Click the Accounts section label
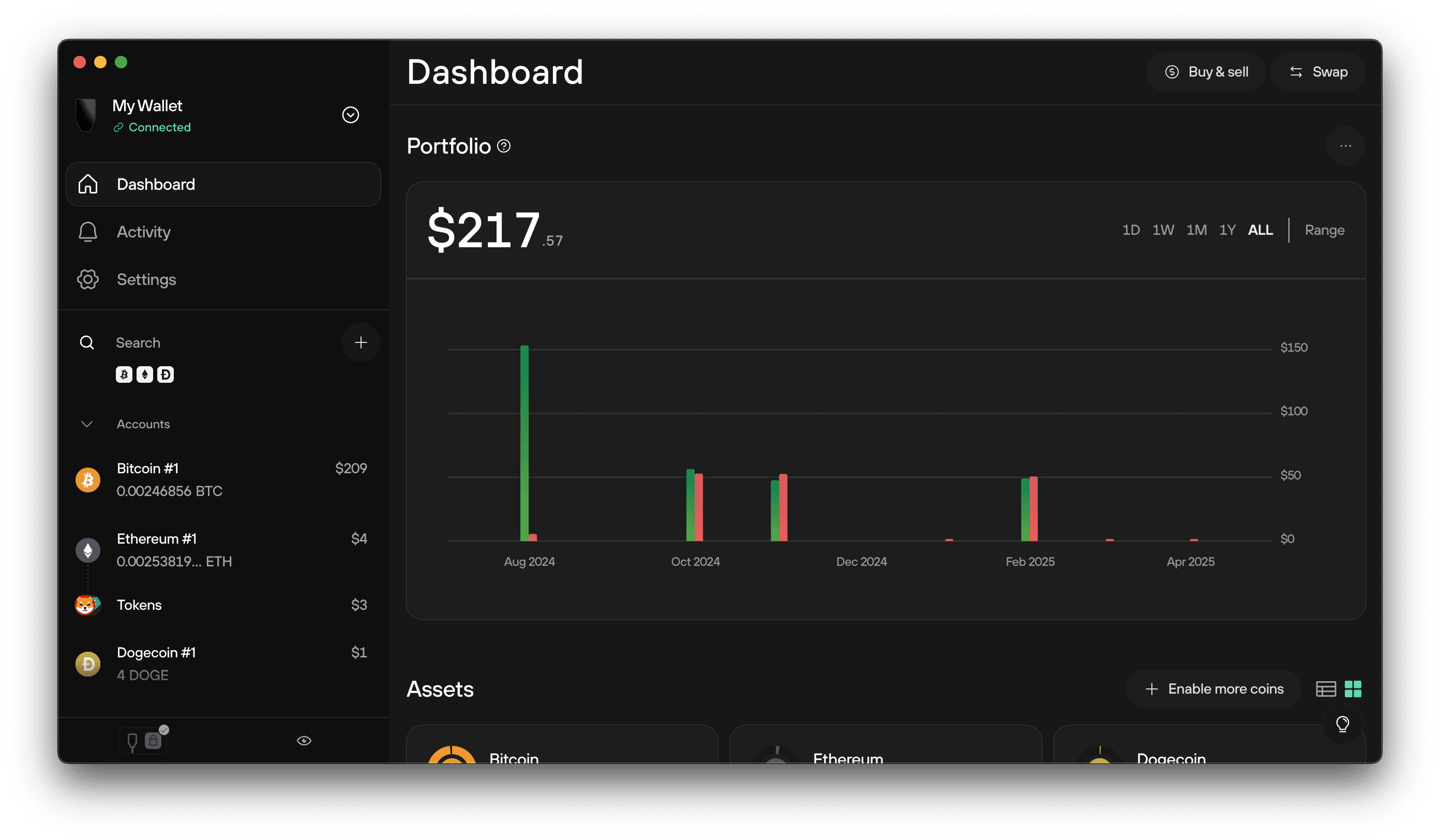The width and height of the screenshot is (1440, 840). [143, 424]
